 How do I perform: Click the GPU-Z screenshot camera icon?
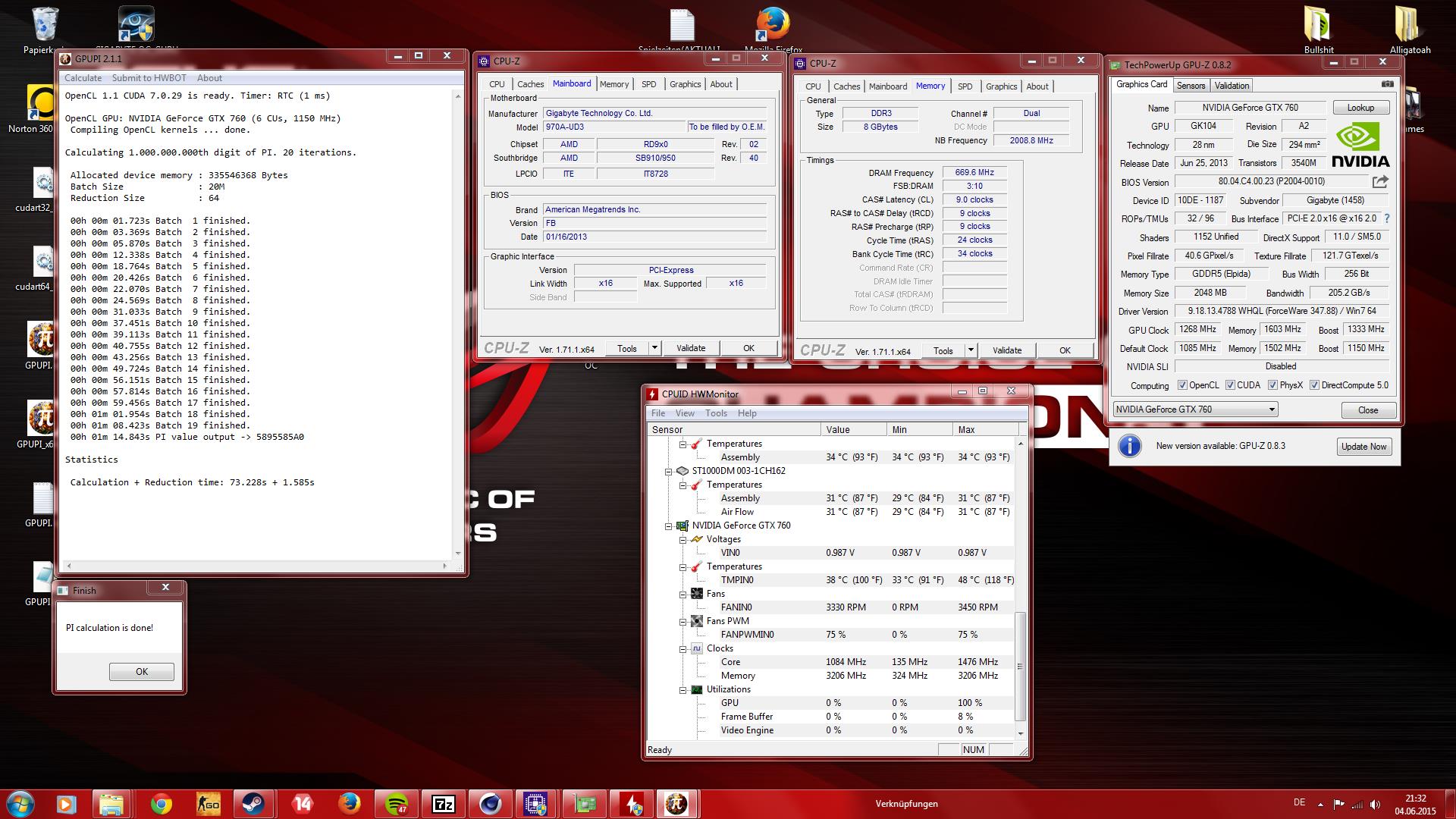pyautogui.click(x=1387, y=84)
